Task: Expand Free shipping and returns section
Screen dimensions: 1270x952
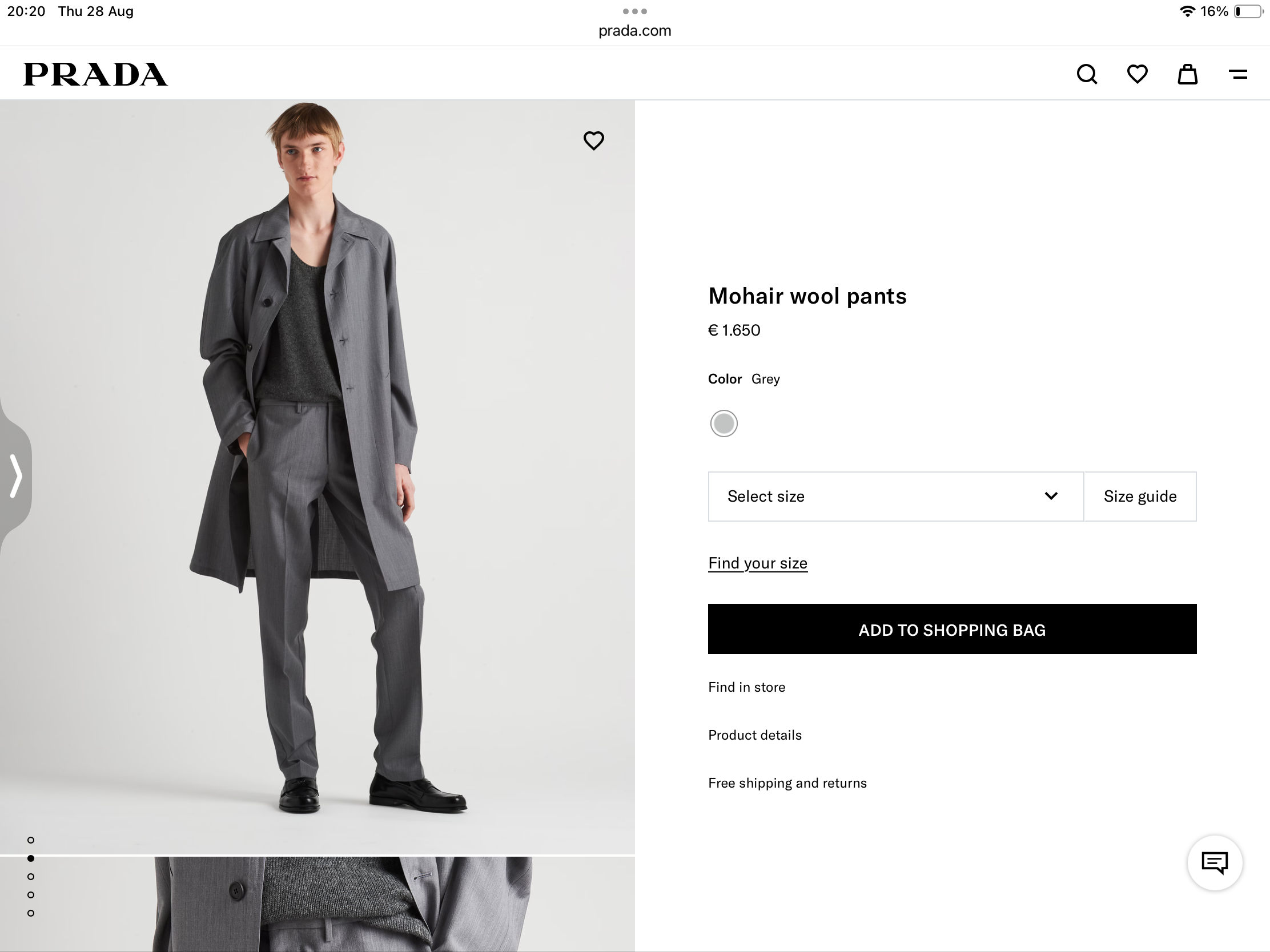Action: [x=787, y=783]
